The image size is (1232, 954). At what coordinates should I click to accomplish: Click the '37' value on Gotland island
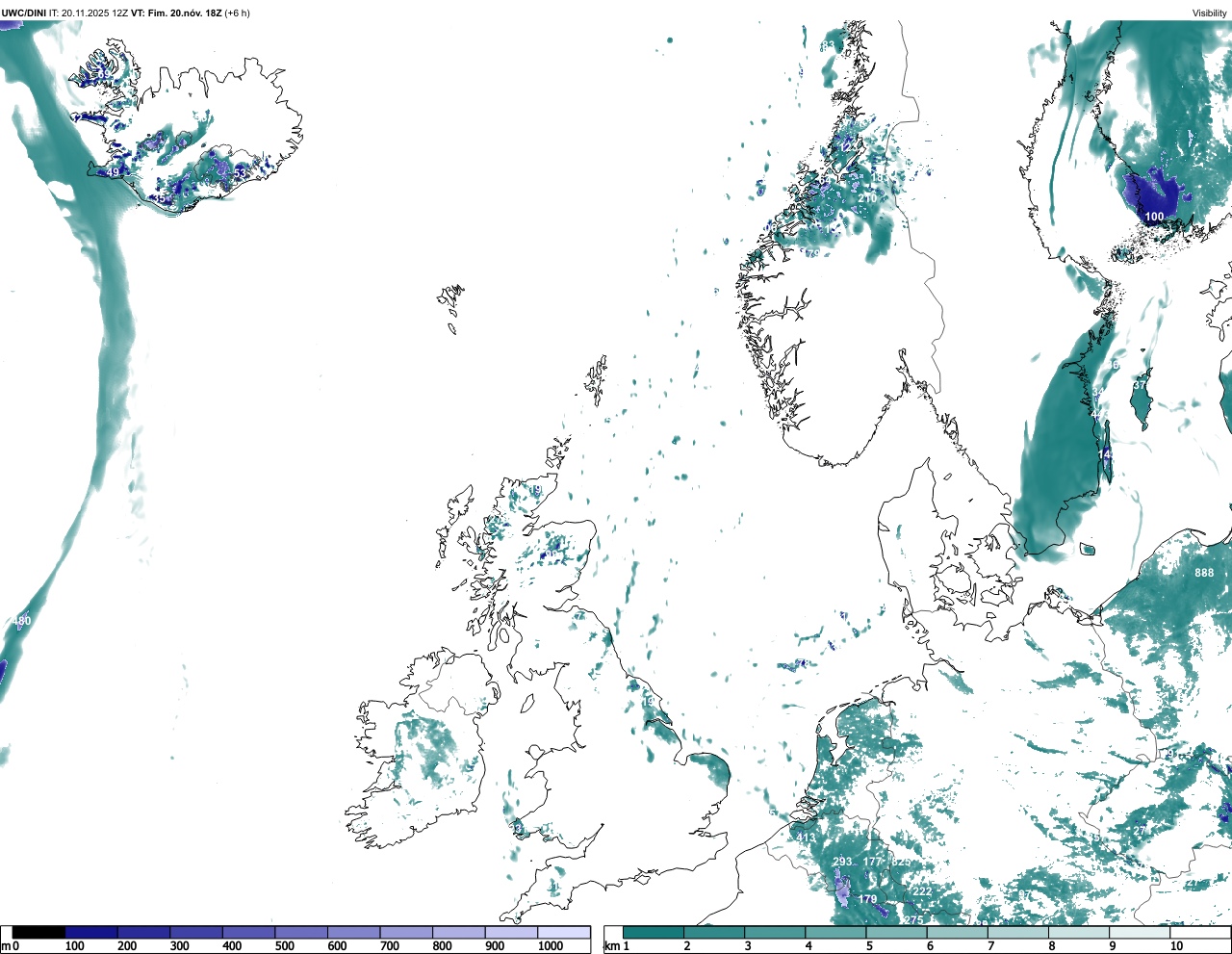pyautogui.click(x=1140, y=385)
